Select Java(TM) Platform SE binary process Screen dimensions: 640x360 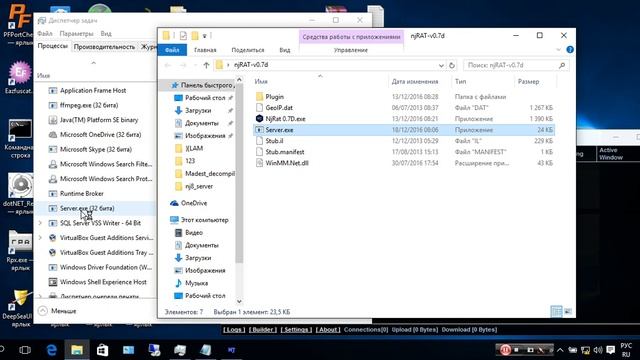(99, 120)
